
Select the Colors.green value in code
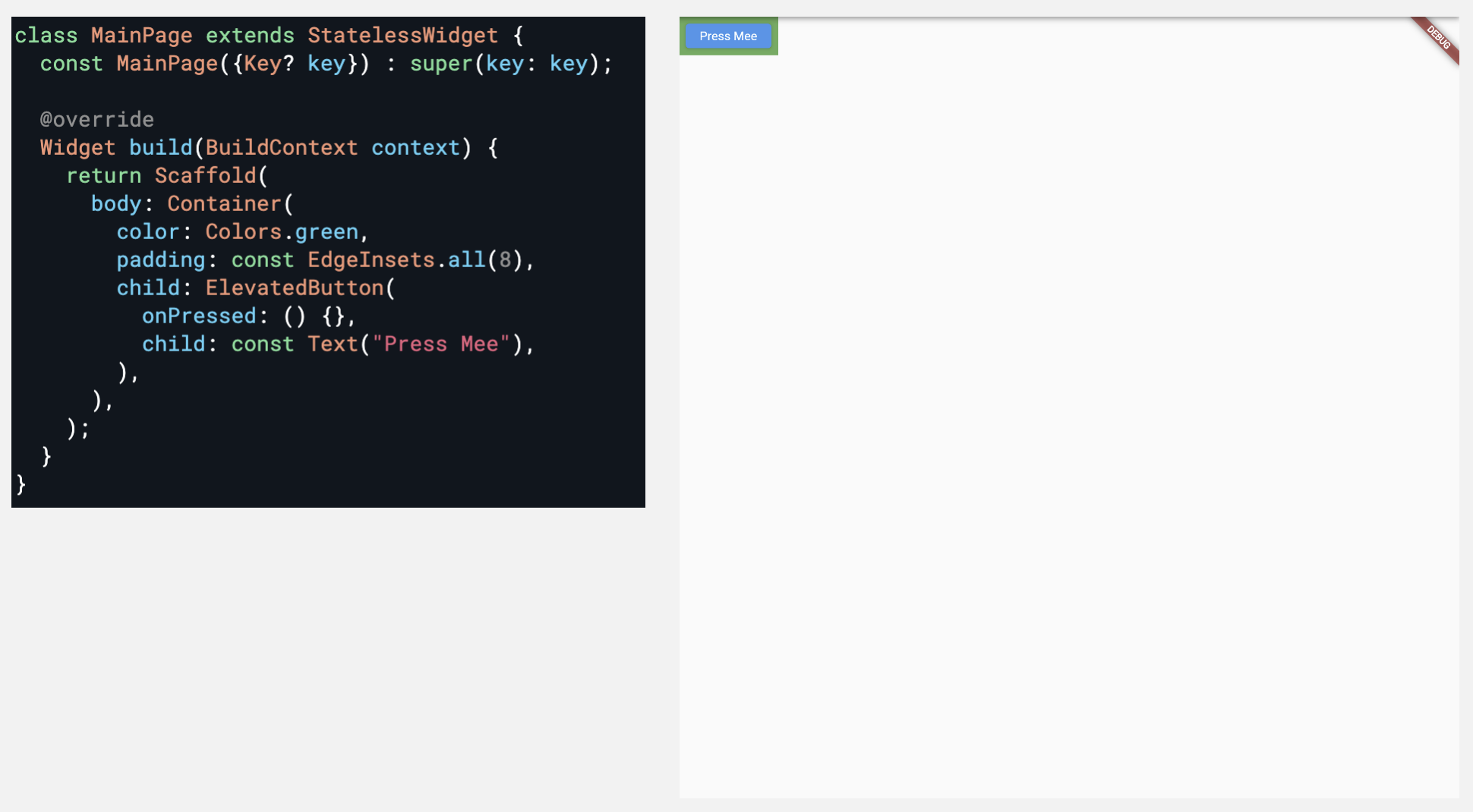click(281, 232)
